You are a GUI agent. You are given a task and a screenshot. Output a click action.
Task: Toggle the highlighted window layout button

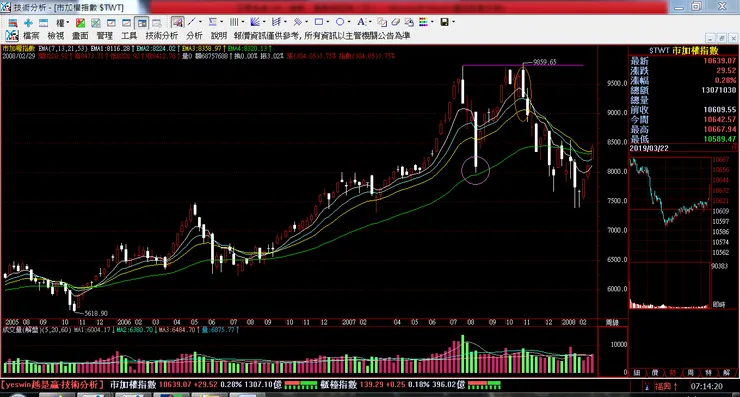(x=142, y=23)
